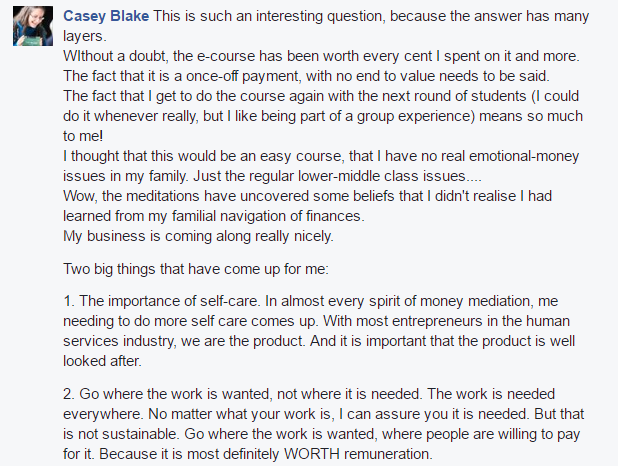Click the line mentioning 'entrepreneurs in the human'

pos(316,321)
